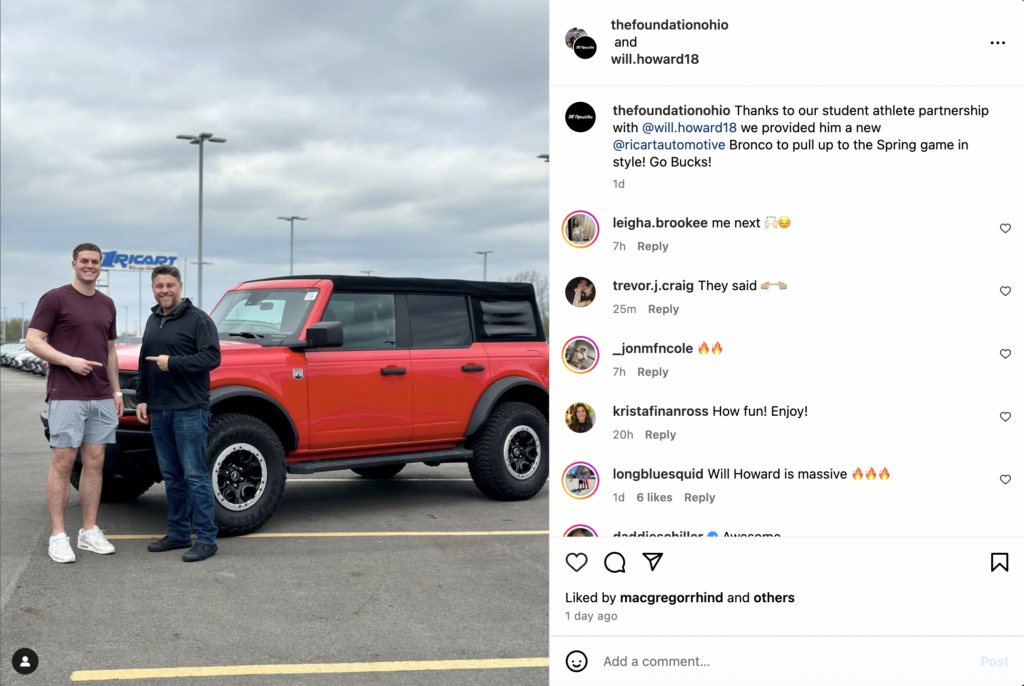
Task: Open the three-dots more options menu
Action: (997, 42)
